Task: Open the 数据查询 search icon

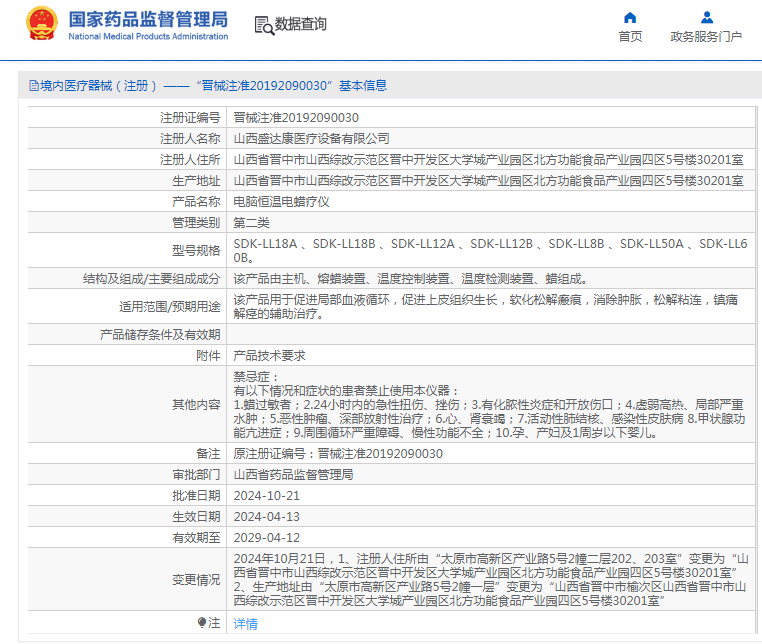Action: pyautogui.click(x=264, y=25)
